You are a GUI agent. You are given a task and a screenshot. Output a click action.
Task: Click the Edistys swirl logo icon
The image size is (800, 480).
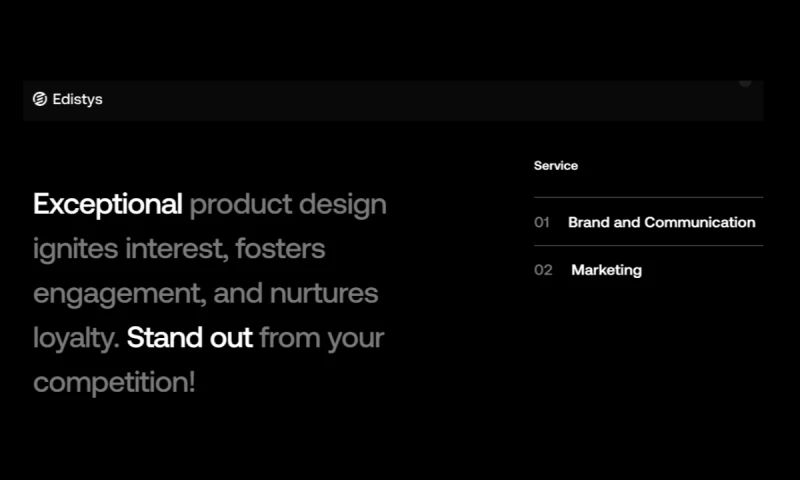(x=40, y=99)
